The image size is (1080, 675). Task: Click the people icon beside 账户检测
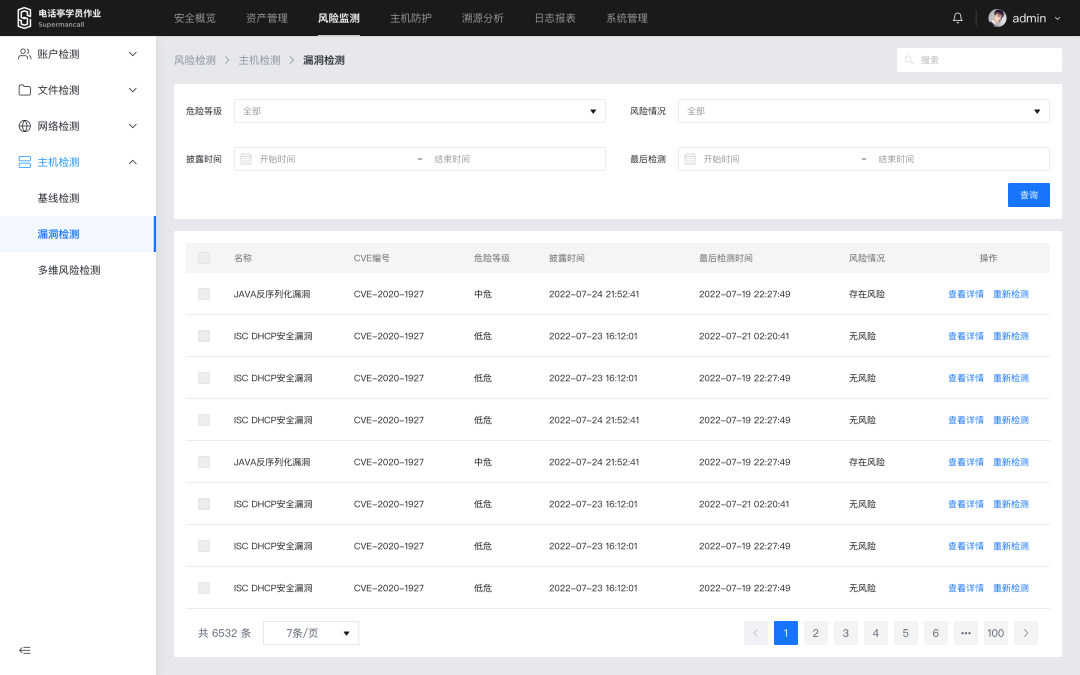coord(25,54)
